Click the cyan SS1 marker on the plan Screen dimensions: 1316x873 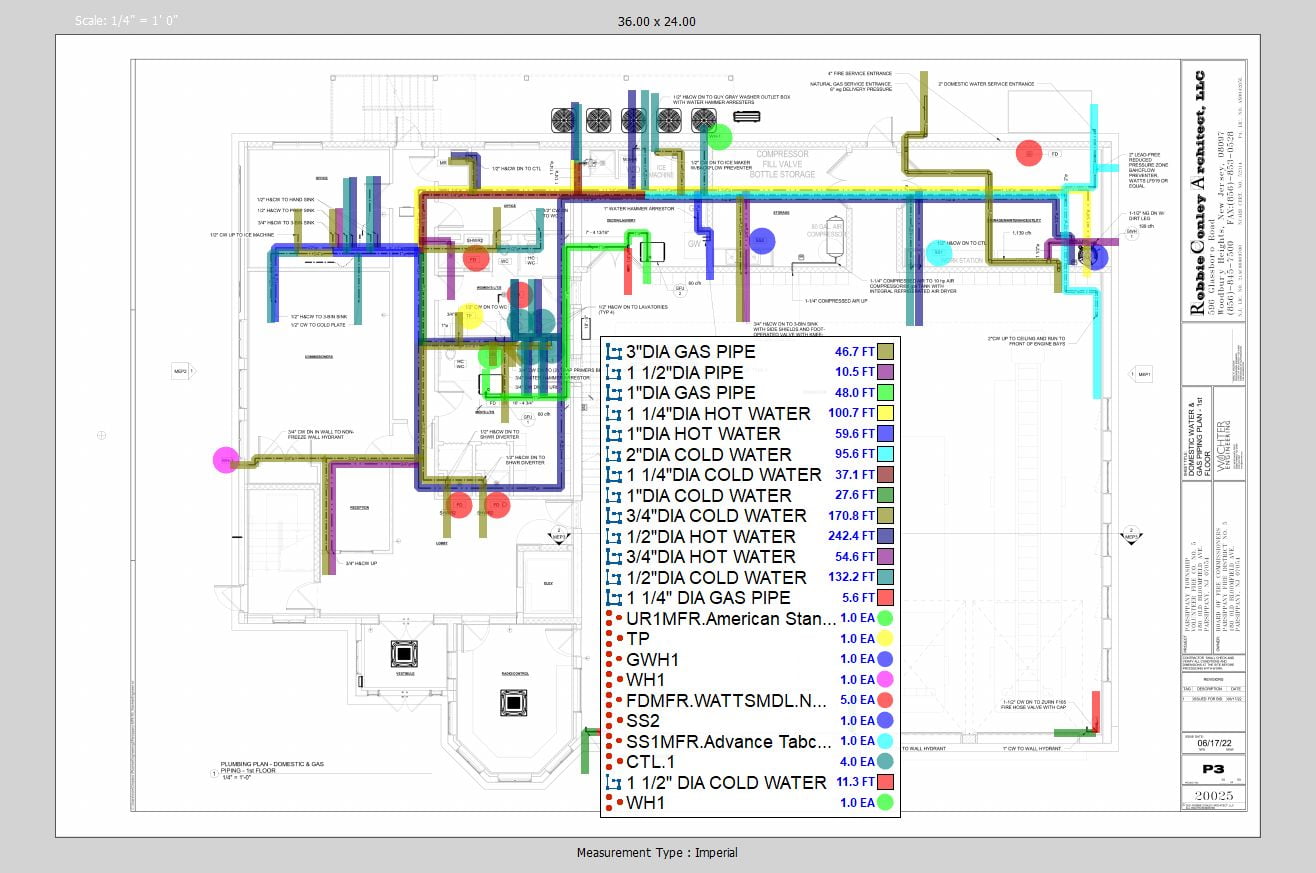[x=937, y=252]
